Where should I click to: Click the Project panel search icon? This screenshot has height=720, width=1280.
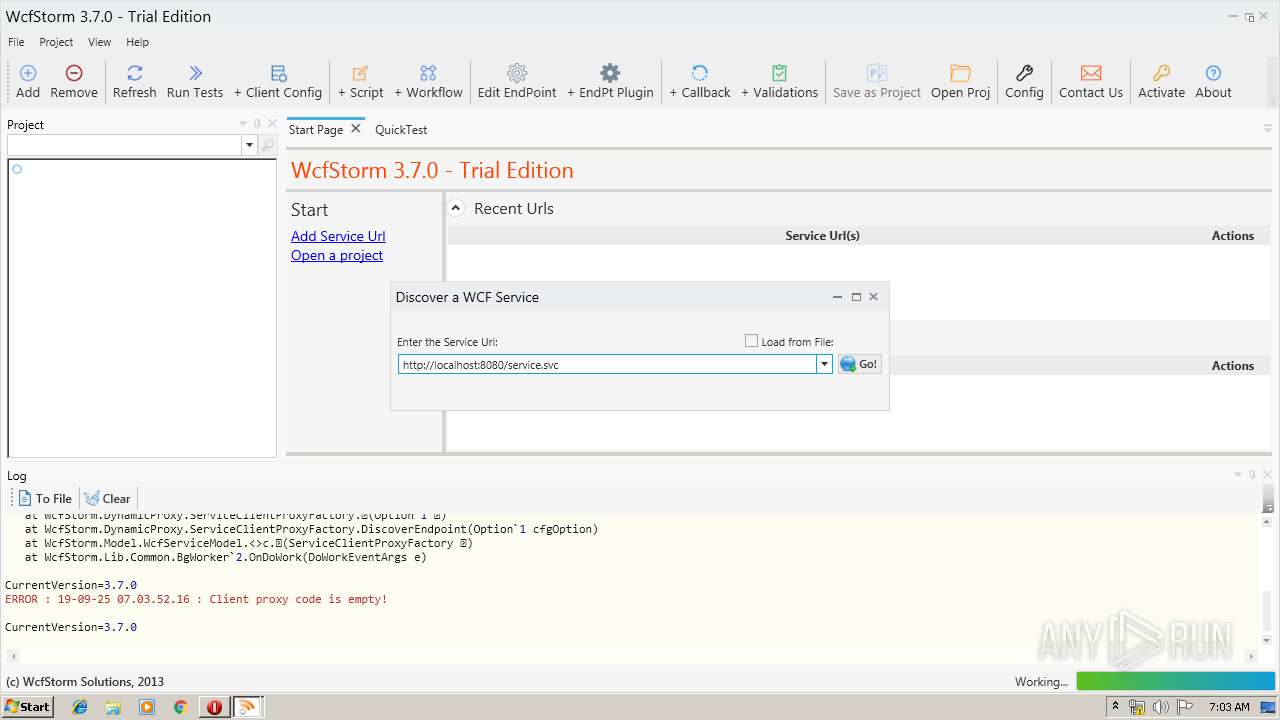point(268,146)
